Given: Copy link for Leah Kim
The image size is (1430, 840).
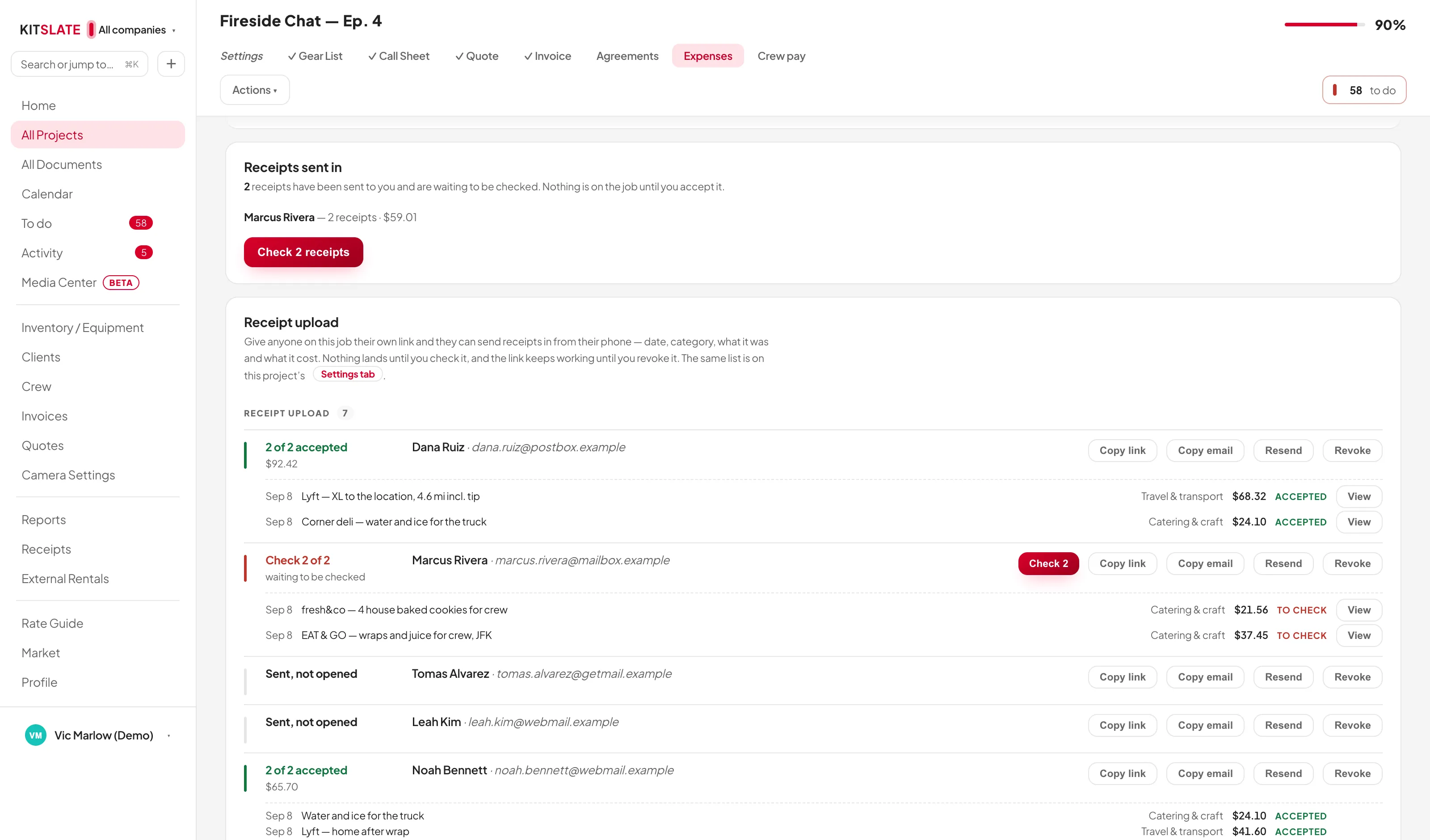Looking at the screenshot, I should click(1122, 725).
